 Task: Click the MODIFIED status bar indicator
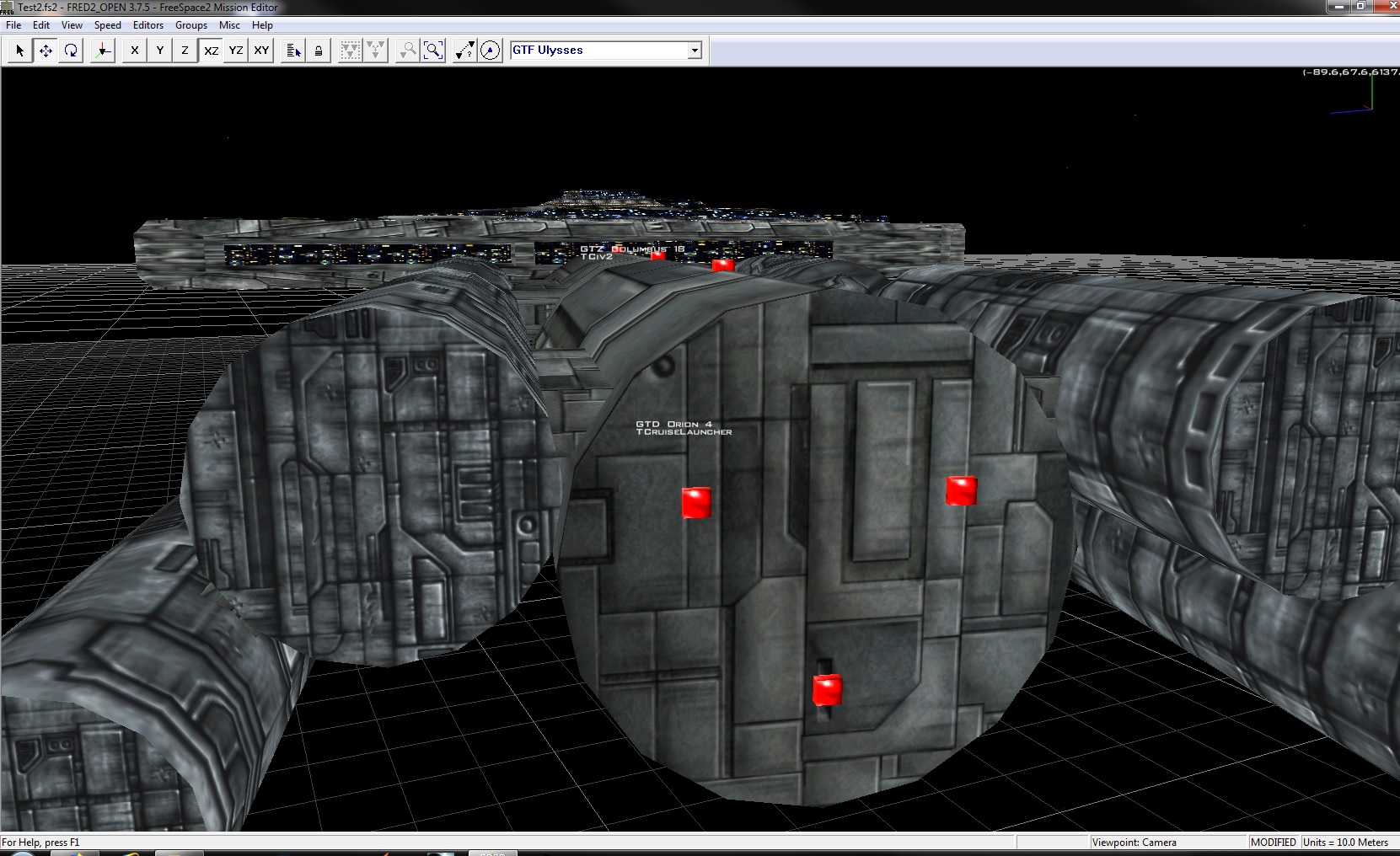pyautogui.click(x=1274, y=843)
